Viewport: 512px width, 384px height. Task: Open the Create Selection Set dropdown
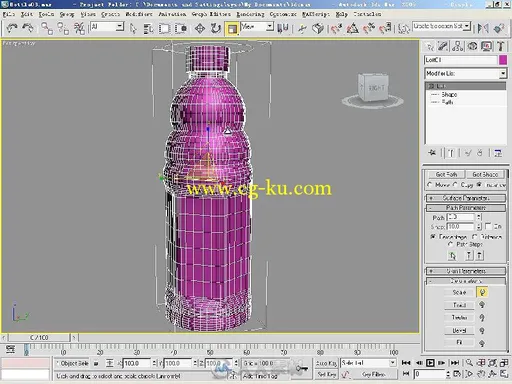(467, 26)
